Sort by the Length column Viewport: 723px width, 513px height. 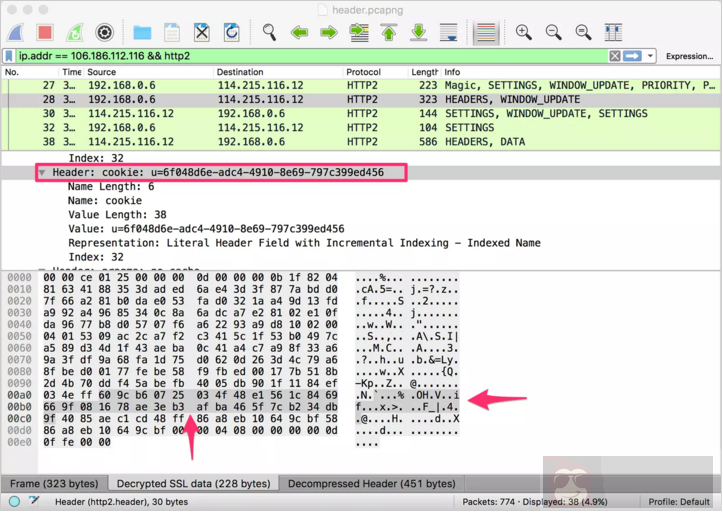pos(424,72)
